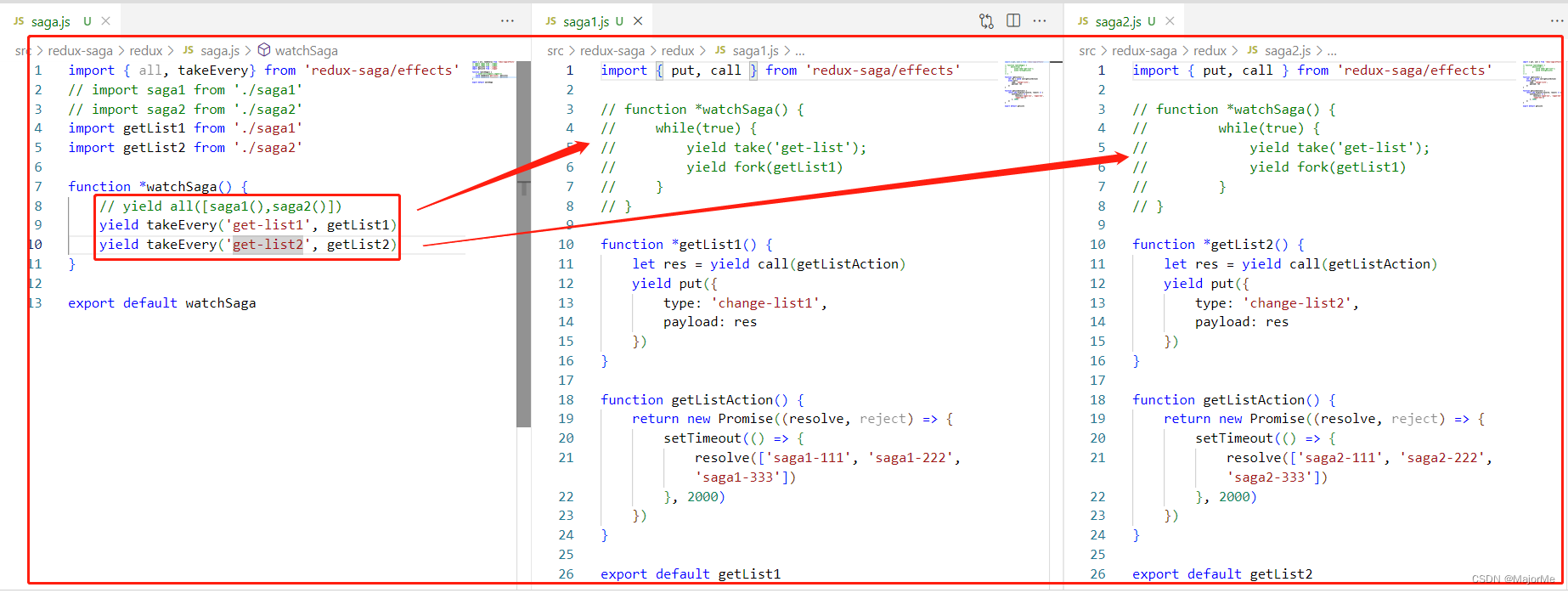
Task: Click the watchSaga symbol icon in breadcrumbs
Action: (x=264, y=50)
